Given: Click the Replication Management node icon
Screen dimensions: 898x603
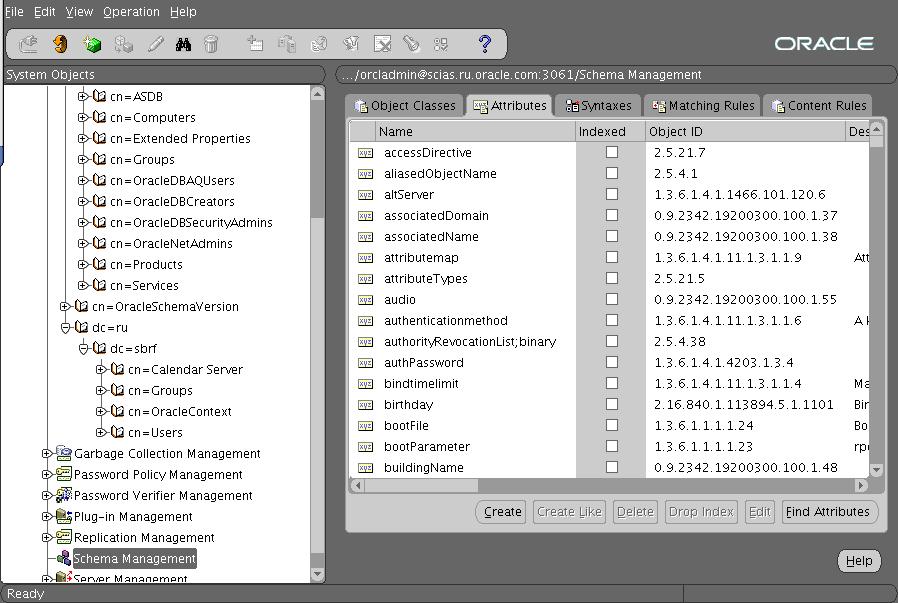Looking at the screenshot, I should [64, 538].
